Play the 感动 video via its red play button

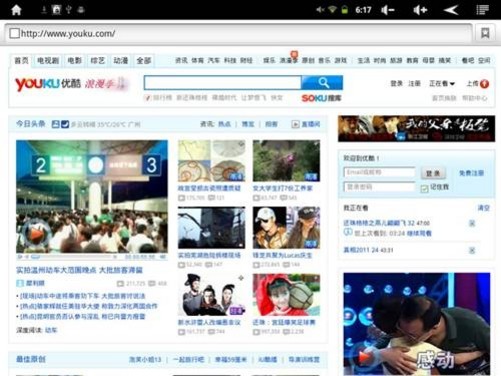coord(364,358)
